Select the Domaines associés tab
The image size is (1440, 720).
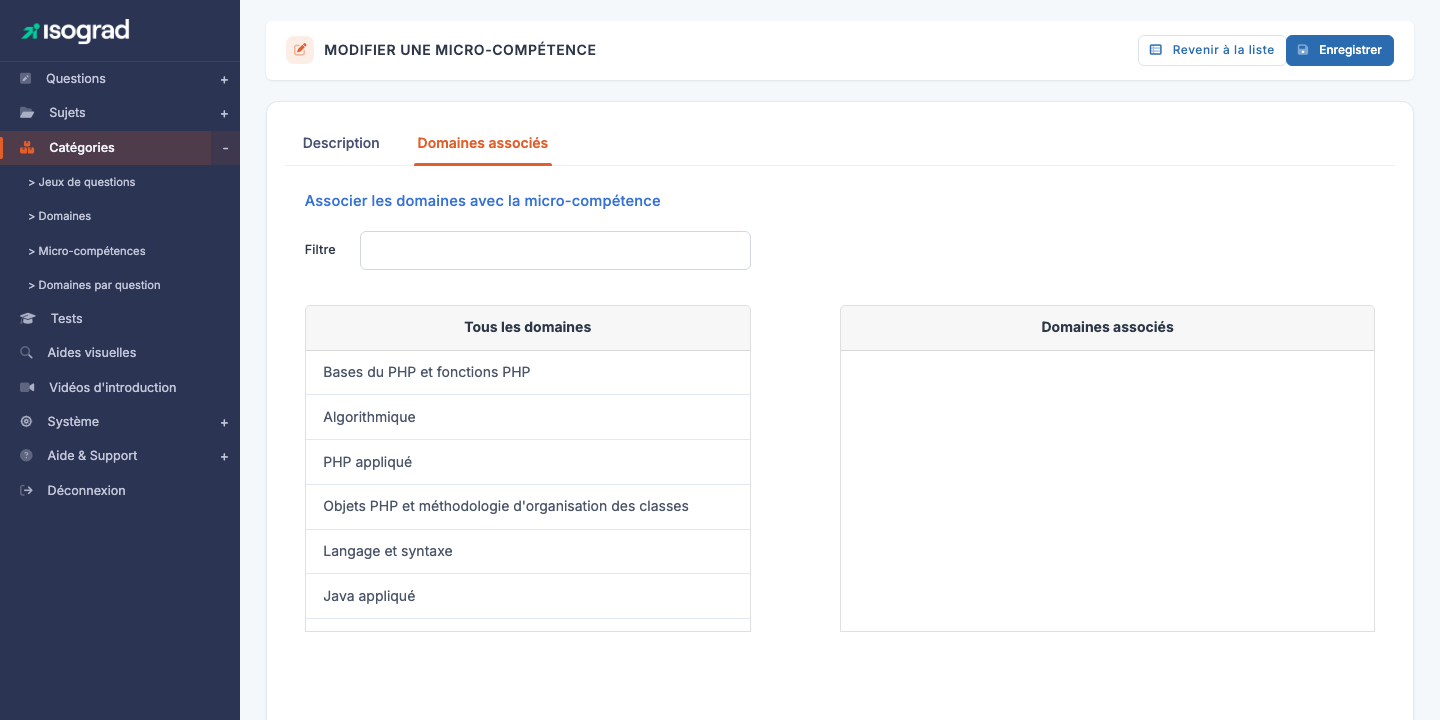483,143
